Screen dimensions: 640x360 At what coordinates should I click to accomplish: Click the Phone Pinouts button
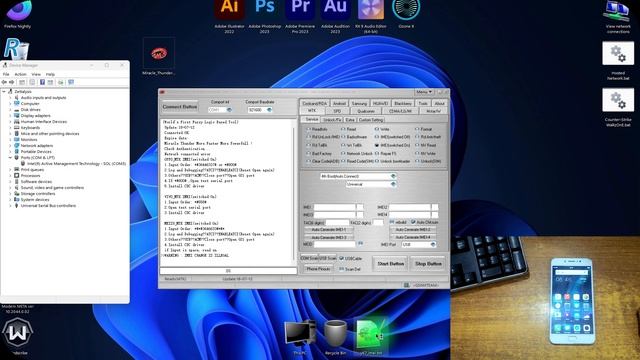pyautogui.click(x=318, y=269)
